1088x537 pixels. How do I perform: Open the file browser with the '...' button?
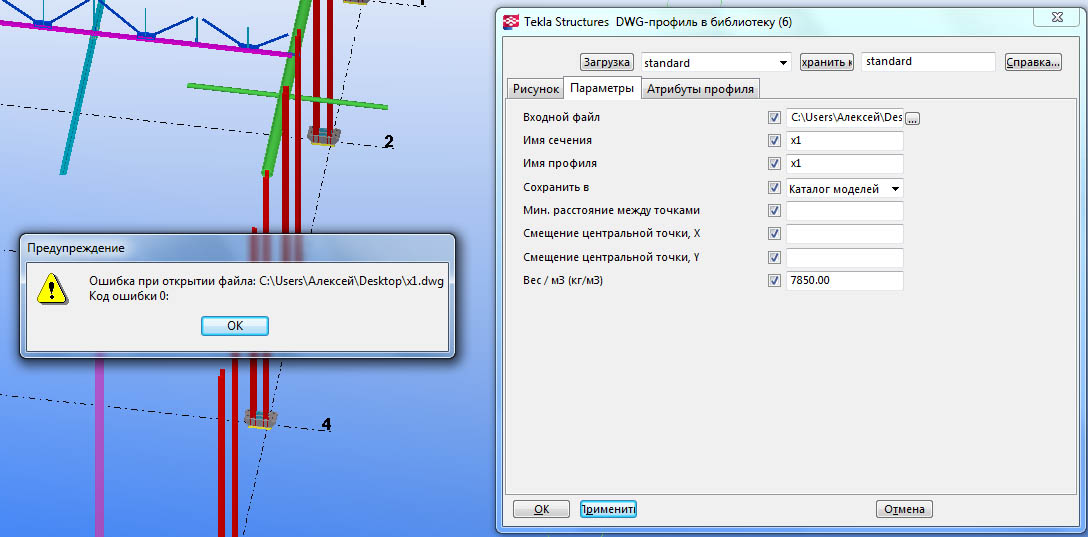[912, 118]
